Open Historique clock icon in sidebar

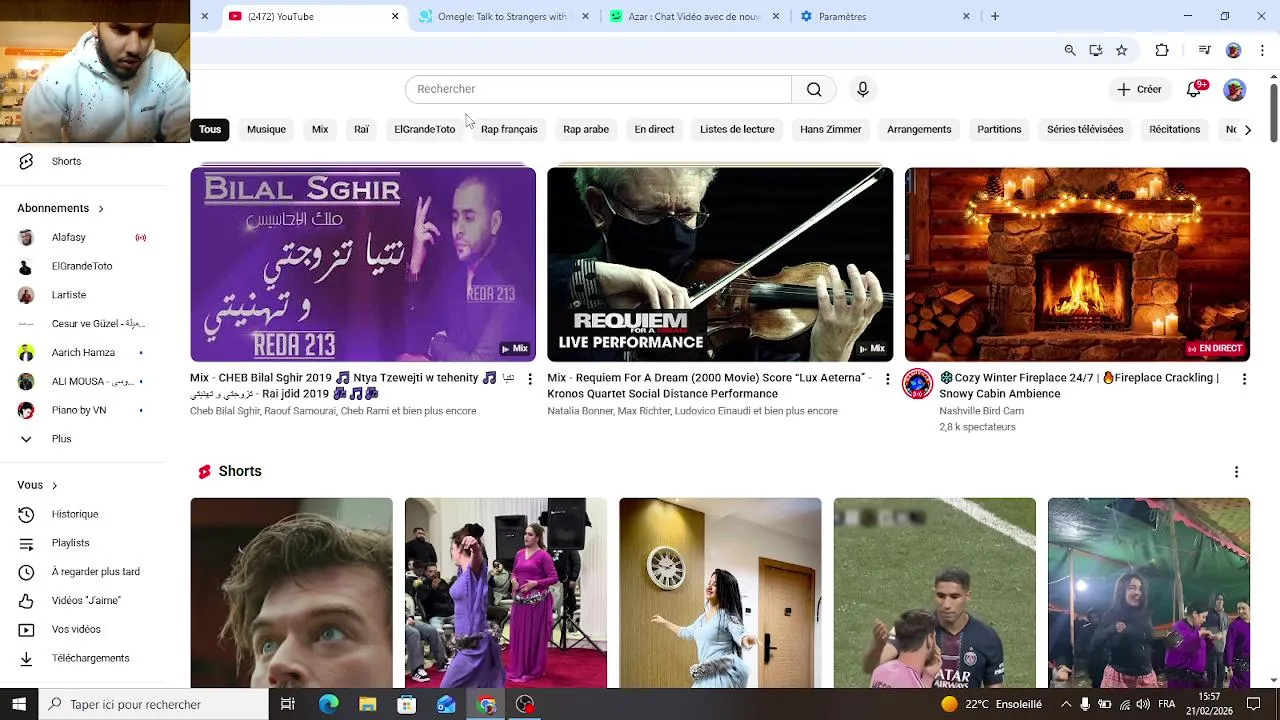[27, 514]
